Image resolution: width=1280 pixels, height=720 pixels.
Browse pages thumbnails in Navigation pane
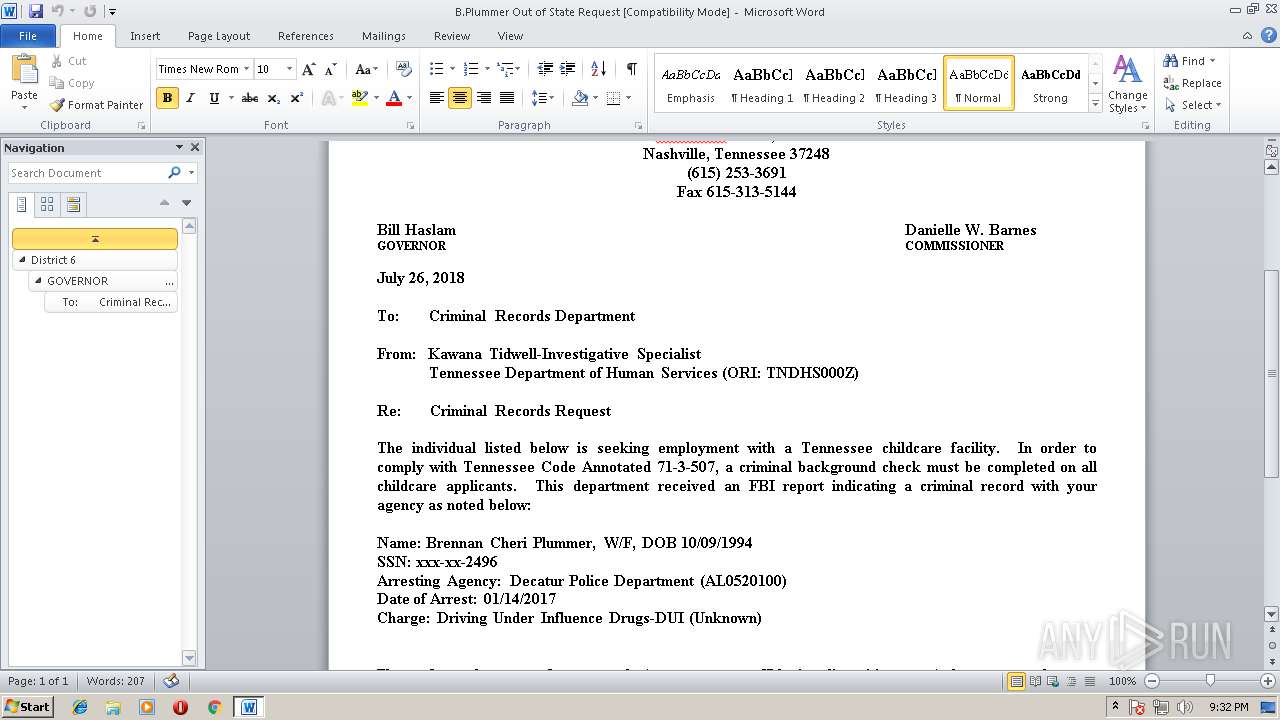tap(47, 204)
